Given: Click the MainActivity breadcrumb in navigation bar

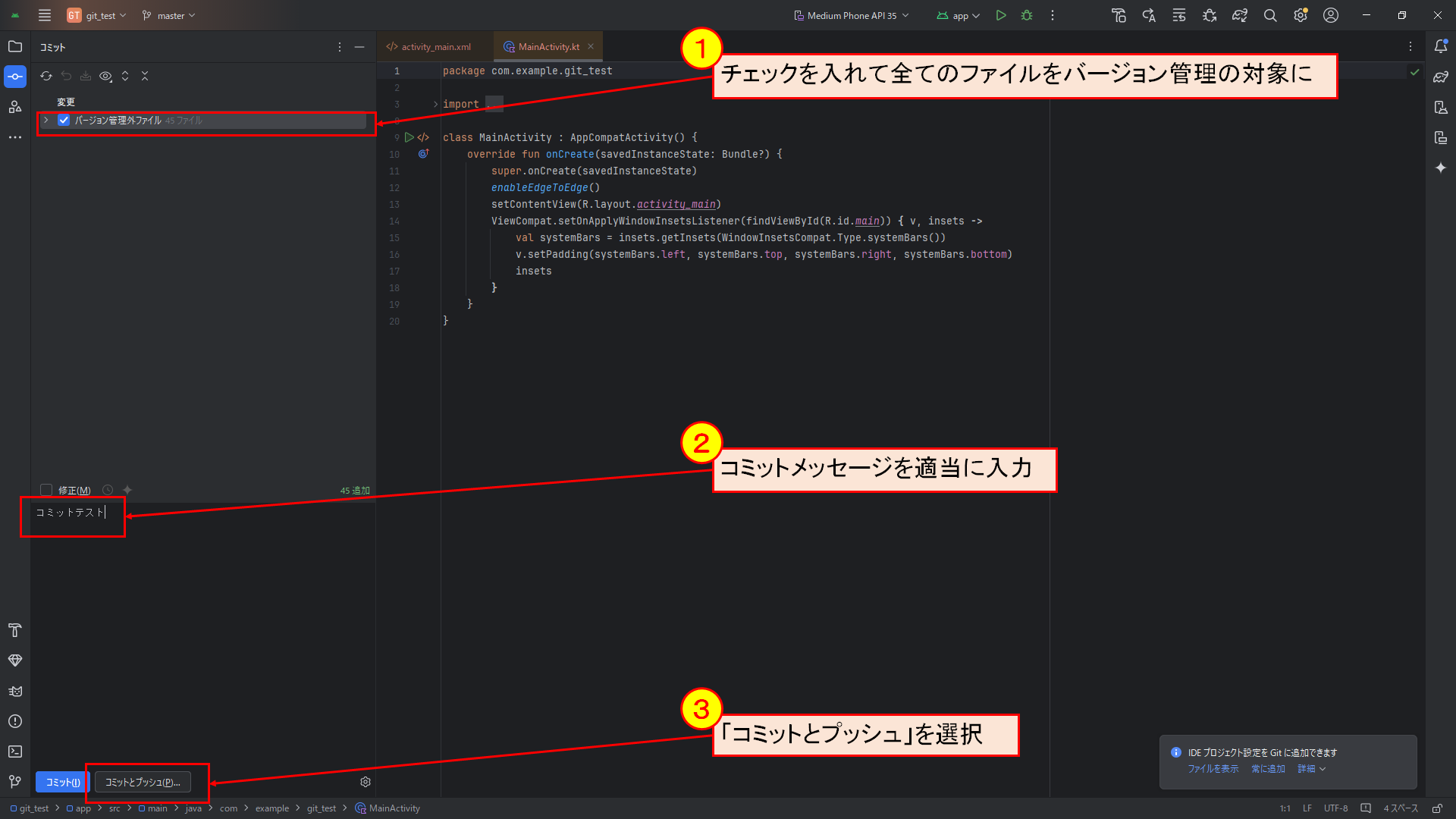Looking at the screenshot, I should (x=388, y=808).
